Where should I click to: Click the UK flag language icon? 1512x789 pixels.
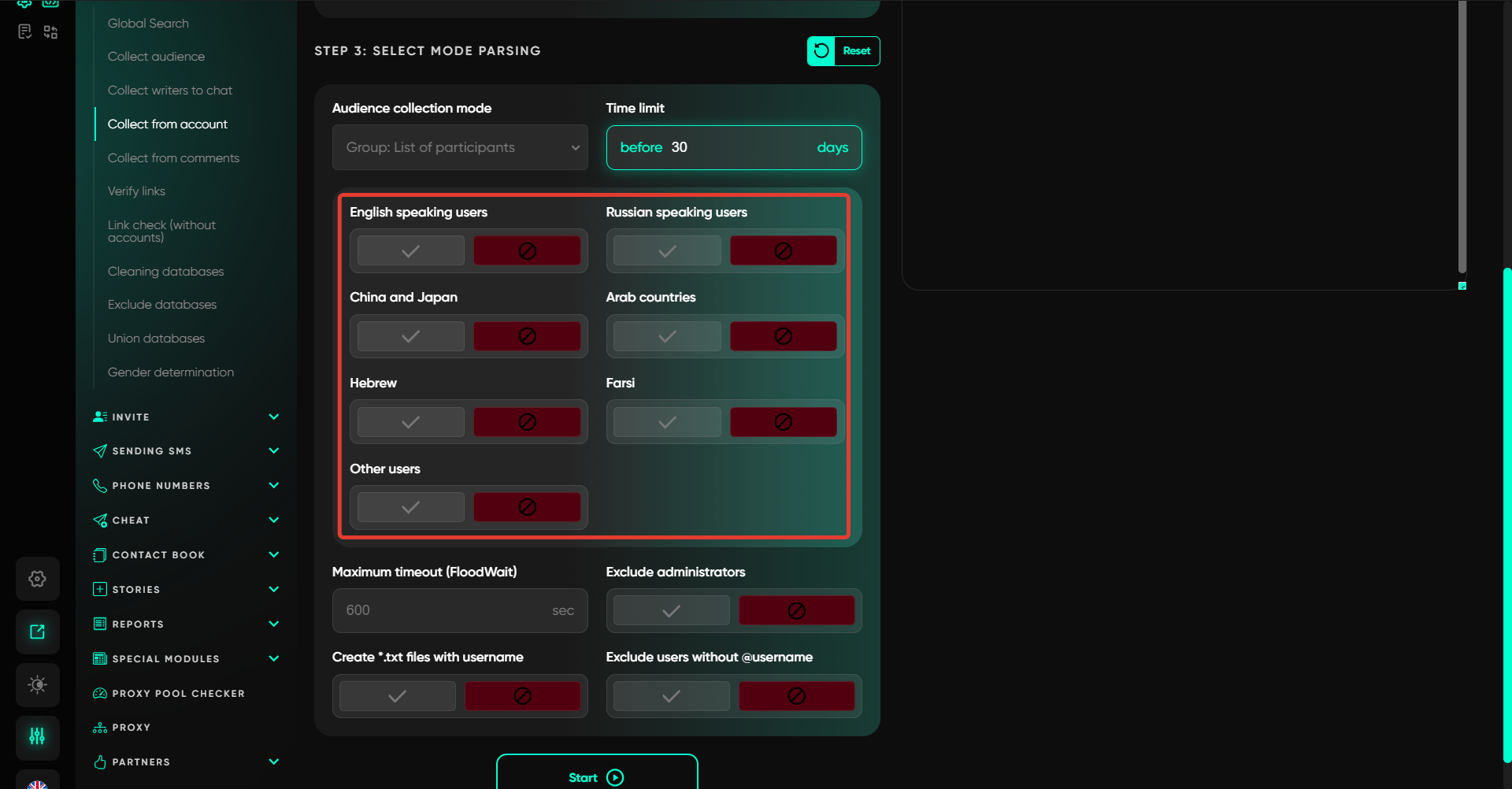click(x=37, y=783)
